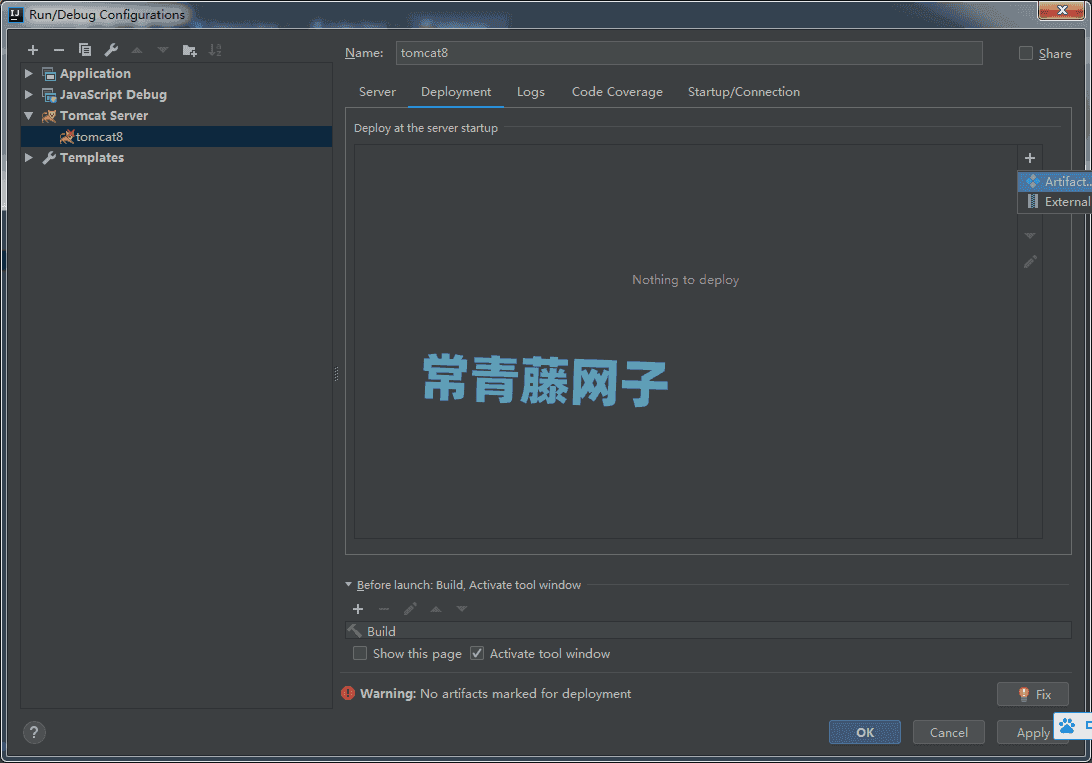Expand the Application tree node
This screenshot has width=1092, height=763.
tap(29, 73)
